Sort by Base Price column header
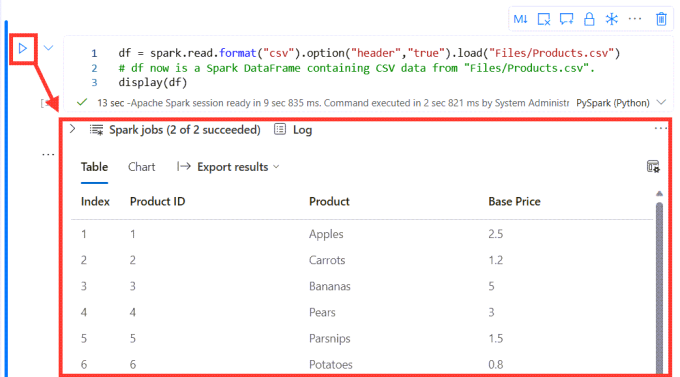This screenshot has width=680, height=377. click(514, 201)
